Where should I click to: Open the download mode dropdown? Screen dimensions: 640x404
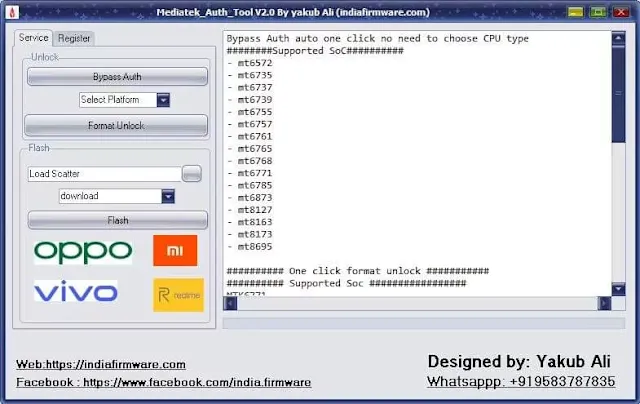coord(168,196)
